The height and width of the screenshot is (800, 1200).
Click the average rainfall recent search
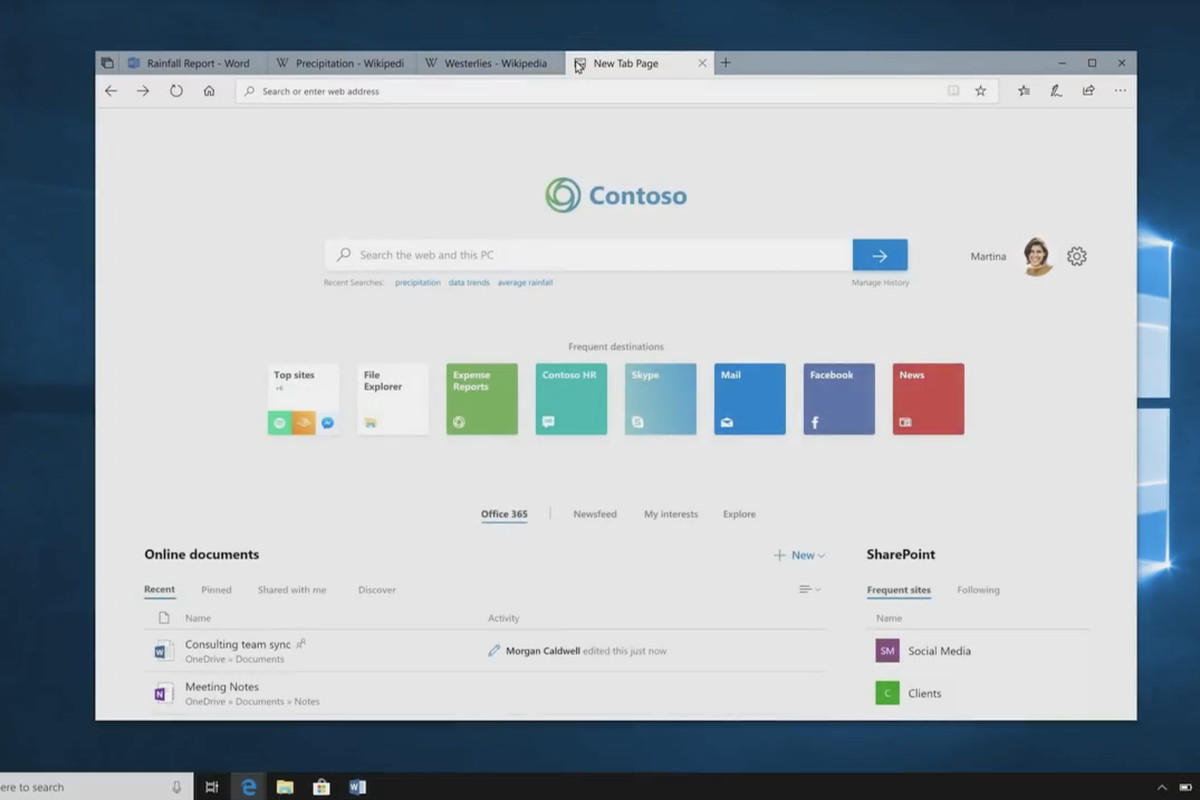click(x=525, y=283)
